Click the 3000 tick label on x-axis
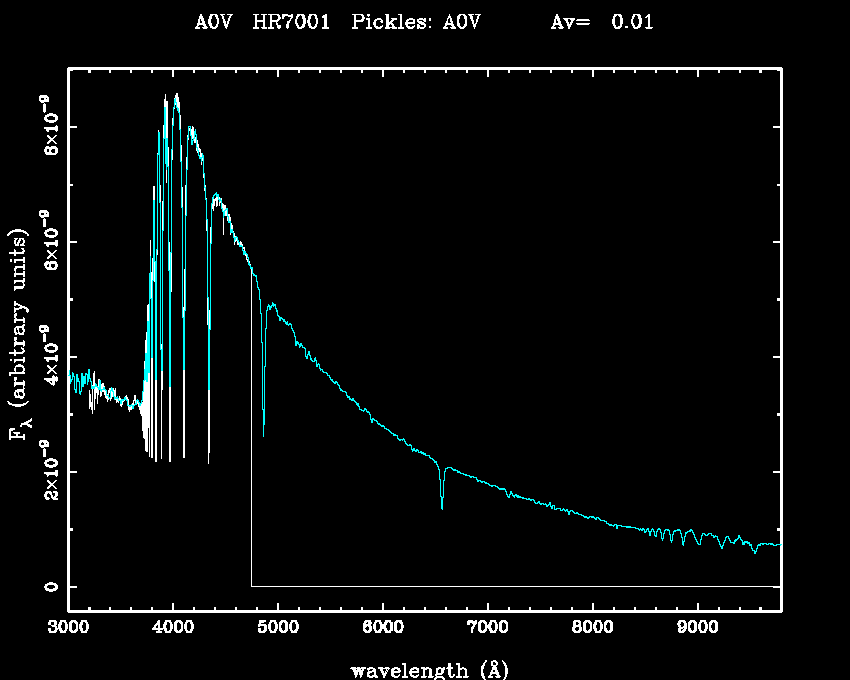Screen dimensions: 850x680 68,629
